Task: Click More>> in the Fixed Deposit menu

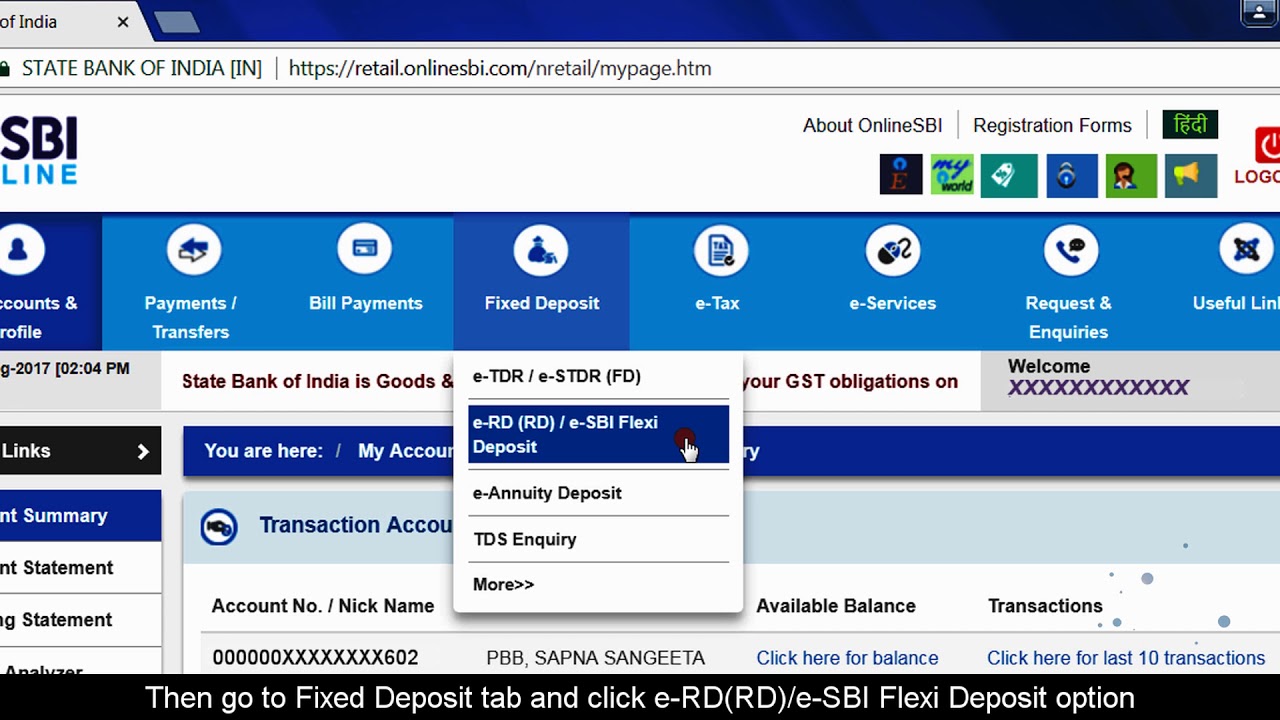Action: coord(503,585)
